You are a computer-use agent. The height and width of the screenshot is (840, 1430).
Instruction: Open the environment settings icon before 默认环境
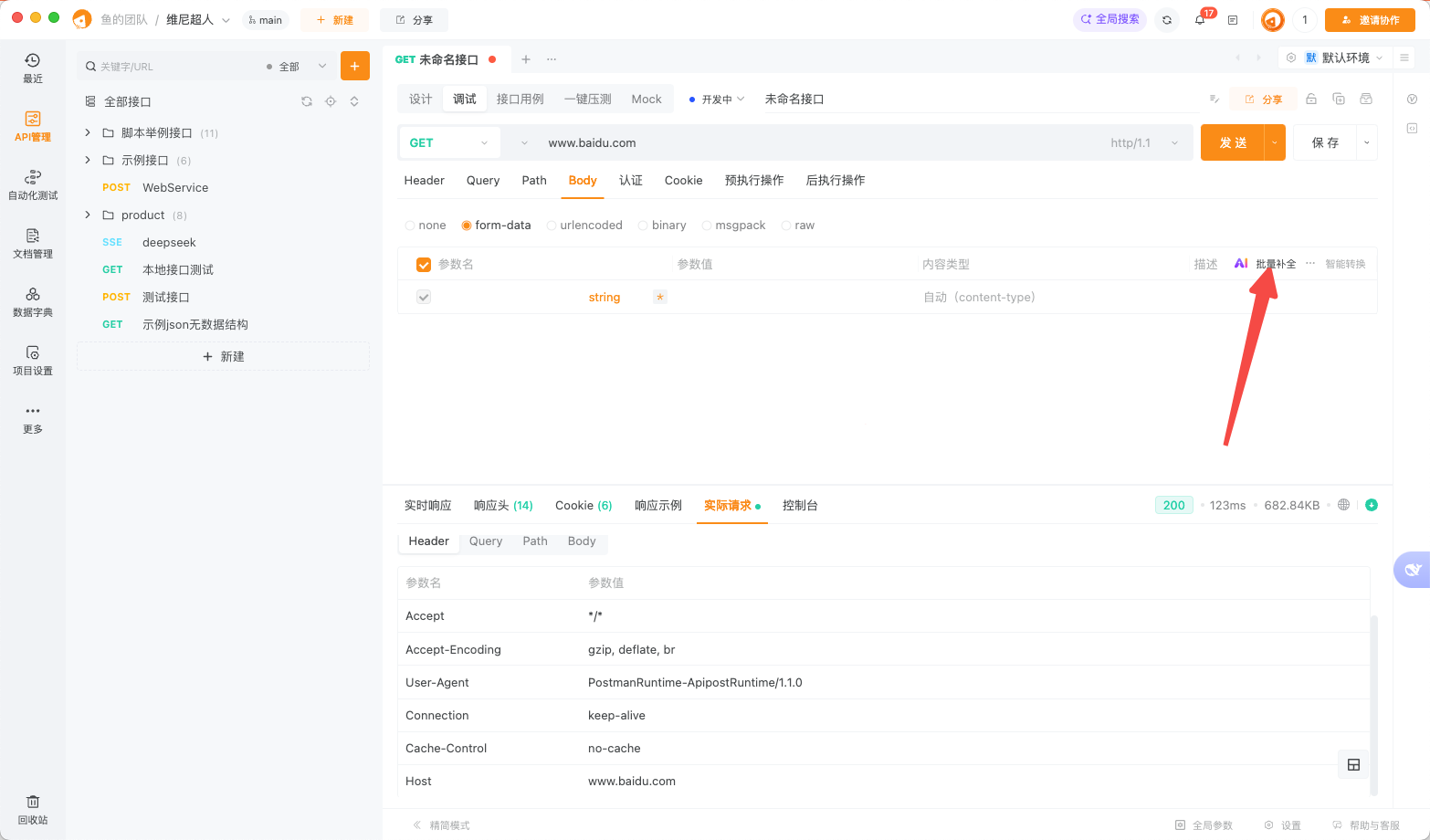click(1291, 58)
